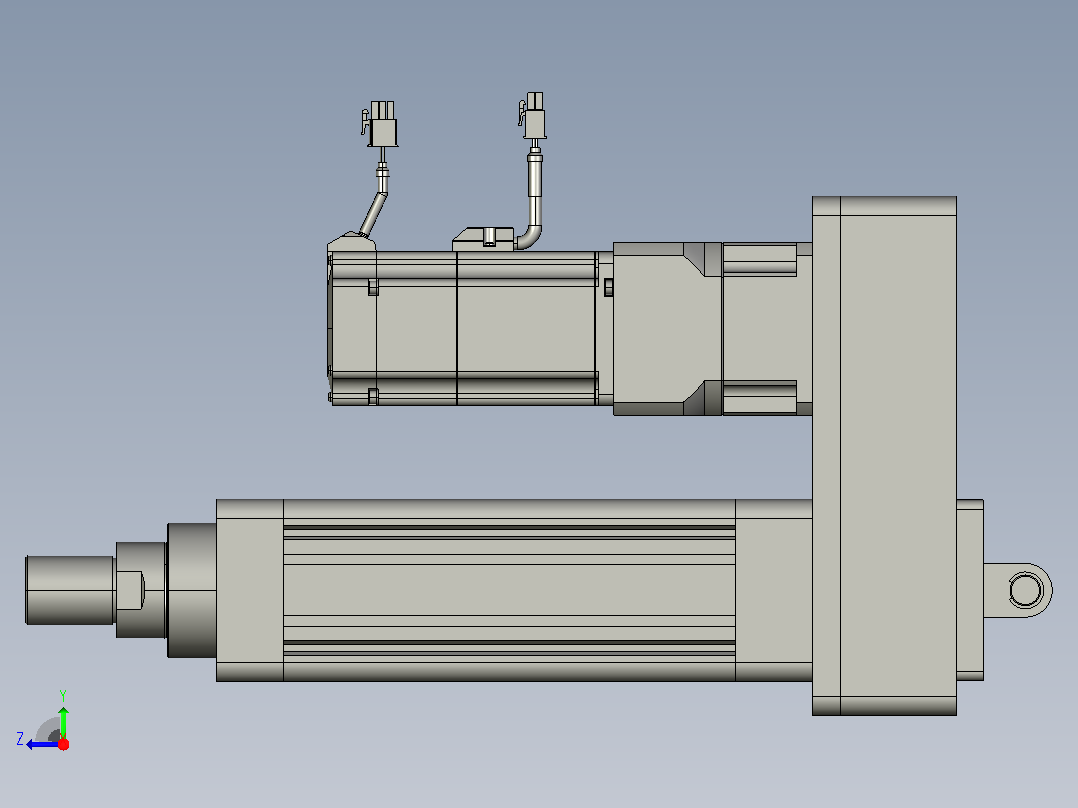This screenshot has height=808, width=1078.
Task: Click the blue Z axis arrow of the triad
Action: coord(41,744)
